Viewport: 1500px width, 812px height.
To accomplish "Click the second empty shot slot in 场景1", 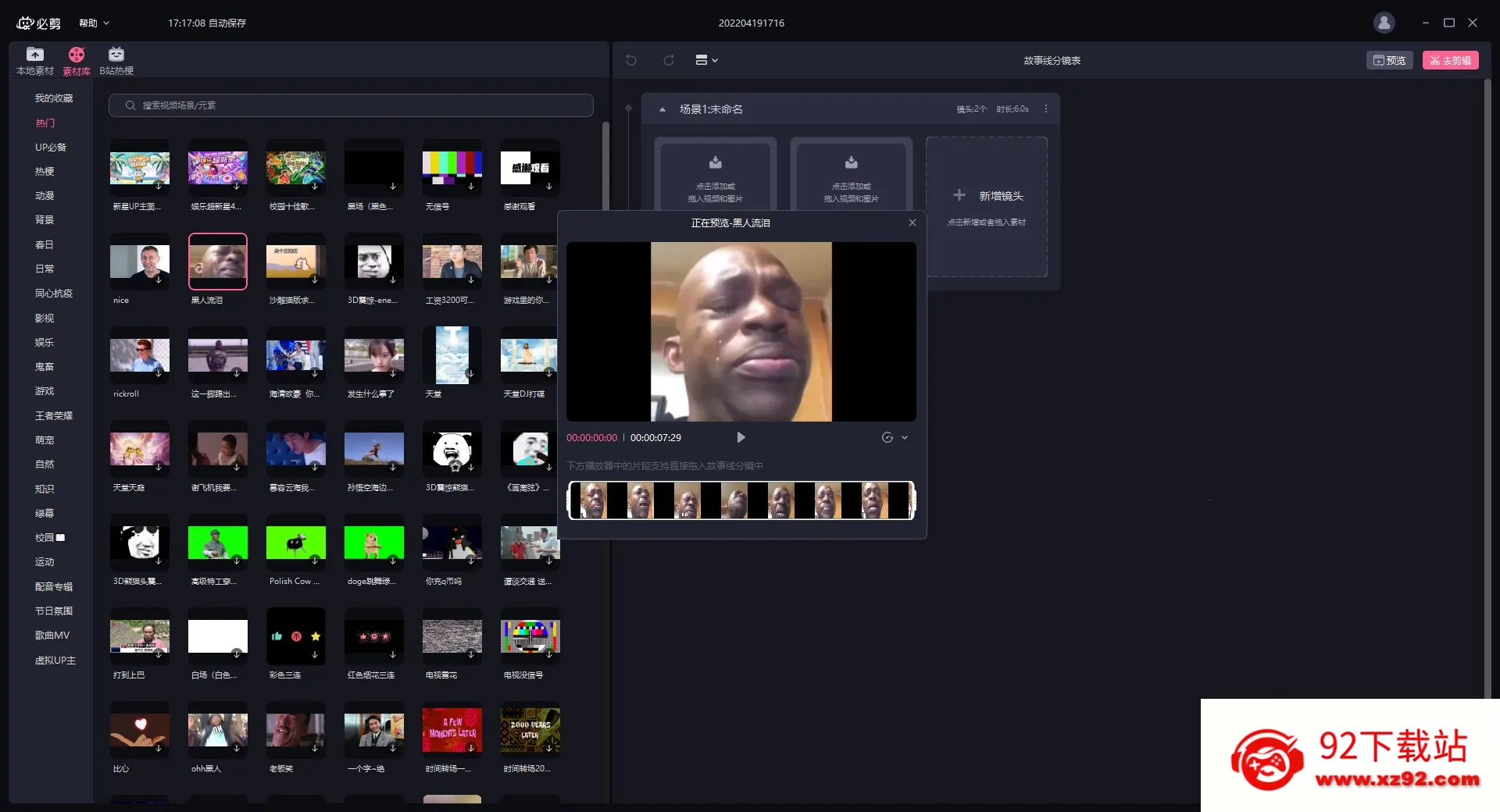I will point(852,174).
